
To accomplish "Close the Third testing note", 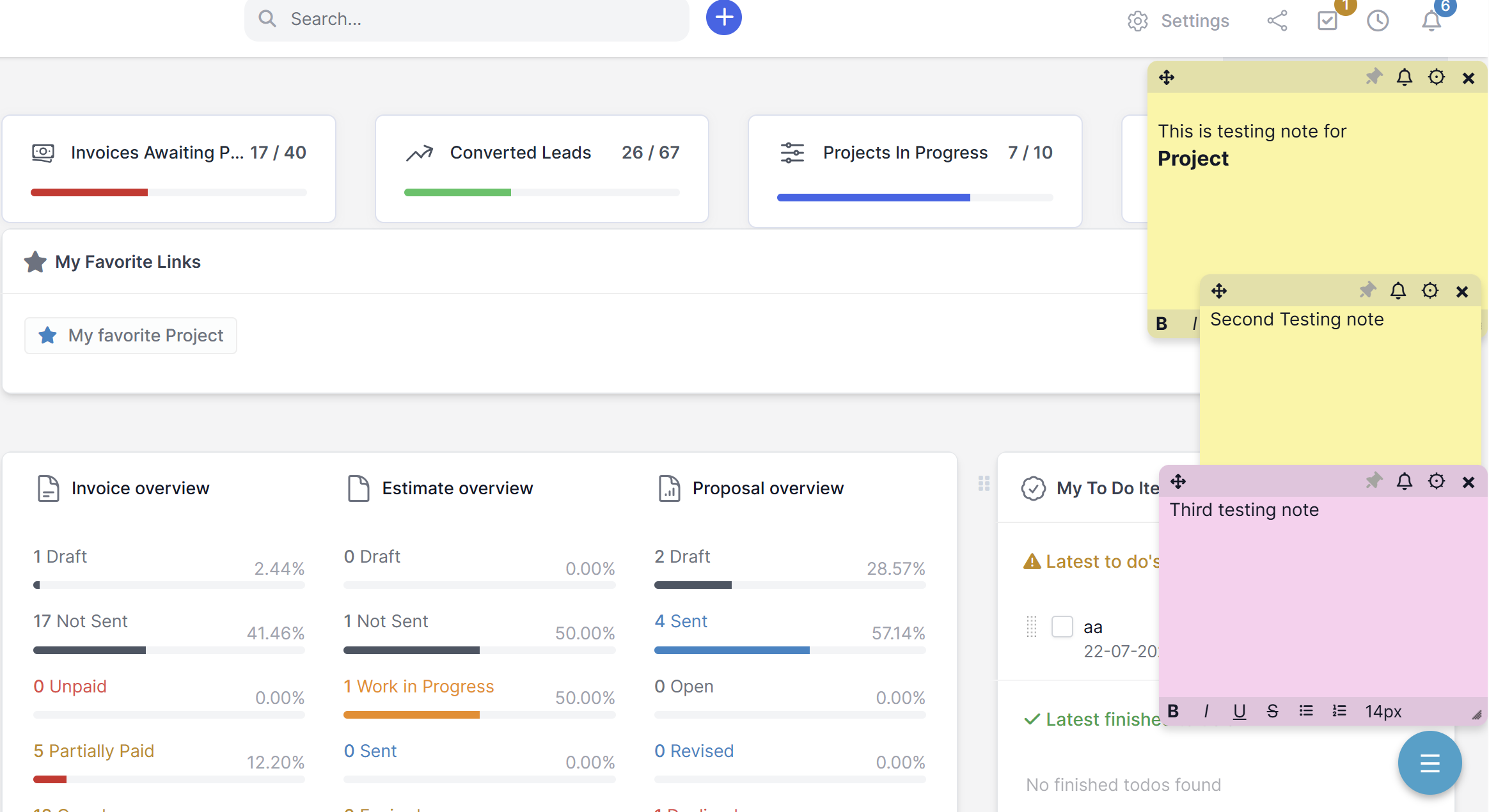I will pos(1469,482).
